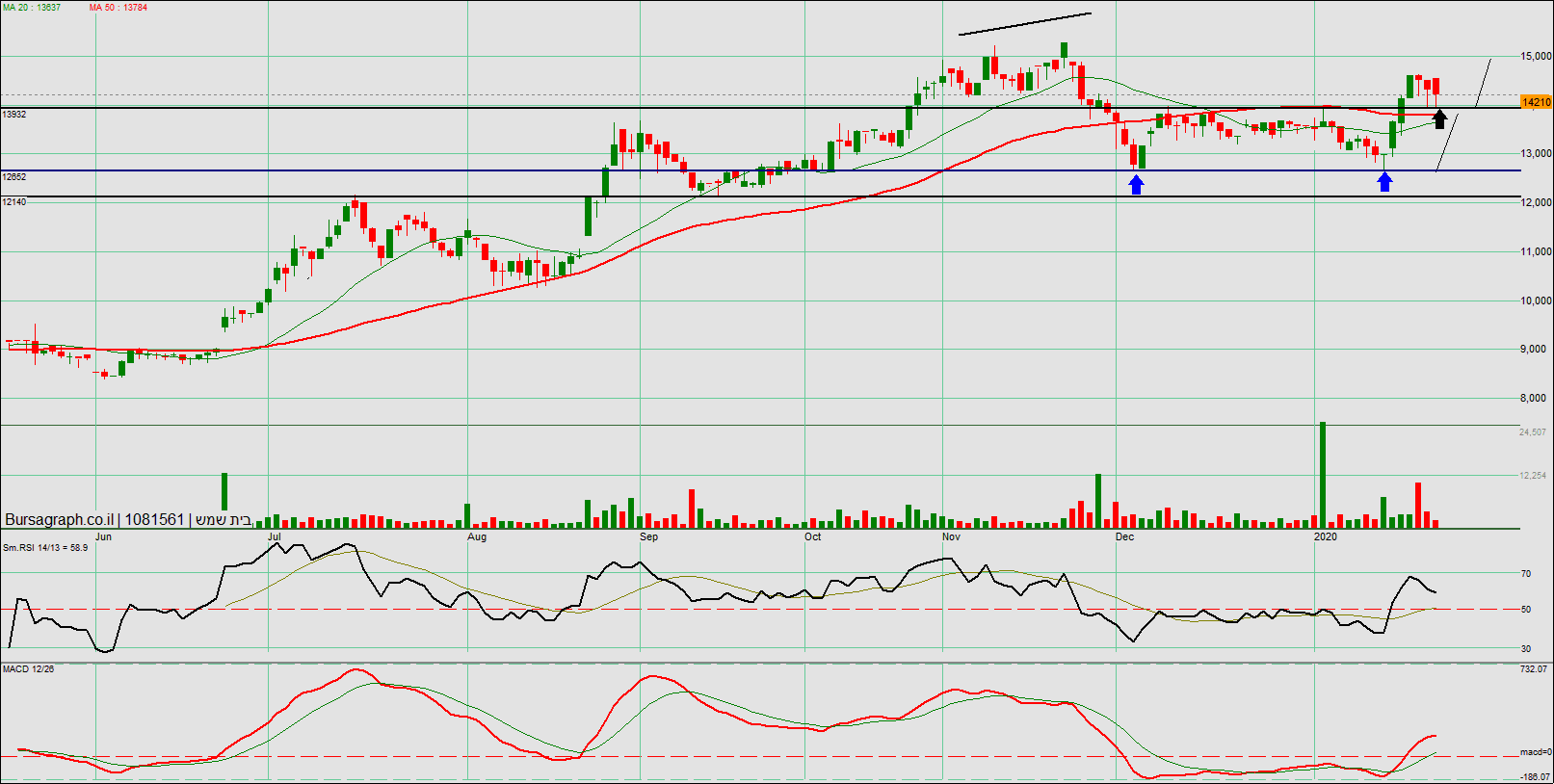This screenshot has height=784, width=1554.
Task: Click the blue up arrow below December low
Action: click(1137, 184)
